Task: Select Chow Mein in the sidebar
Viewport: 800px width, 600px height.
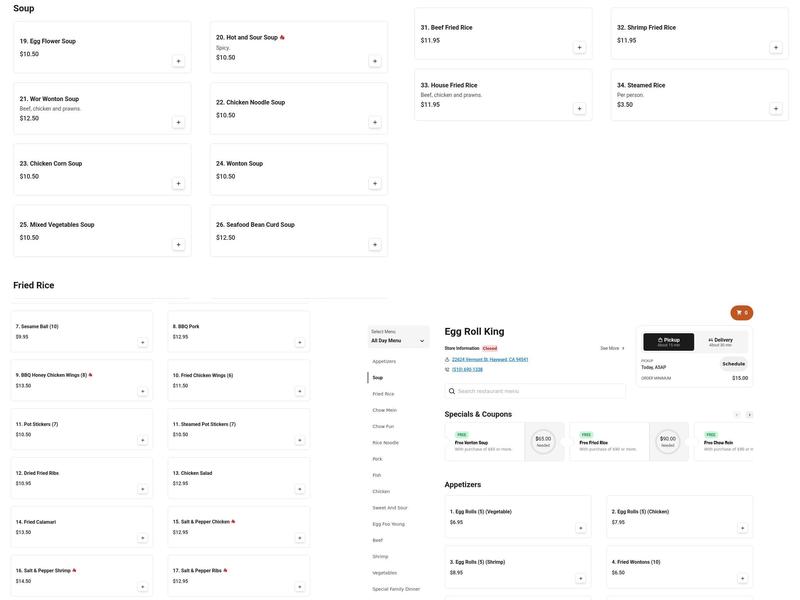Action: pyautogui.click(x=385, y=410)
